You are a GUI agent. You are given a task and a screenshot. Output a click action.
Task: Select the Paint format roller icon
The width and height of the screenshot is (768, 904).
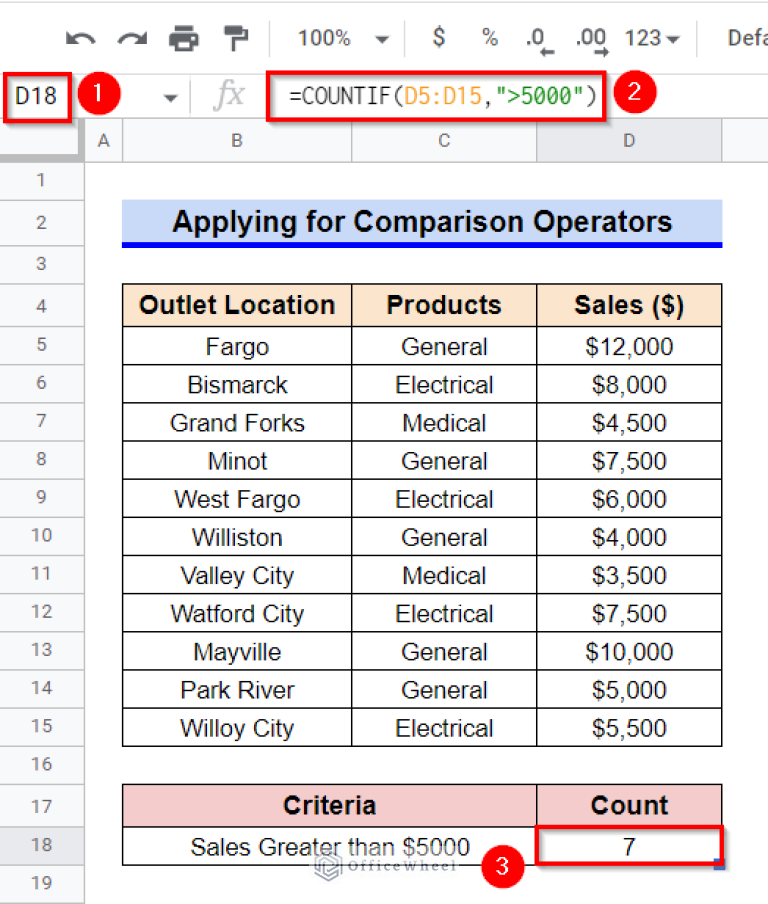236,39
